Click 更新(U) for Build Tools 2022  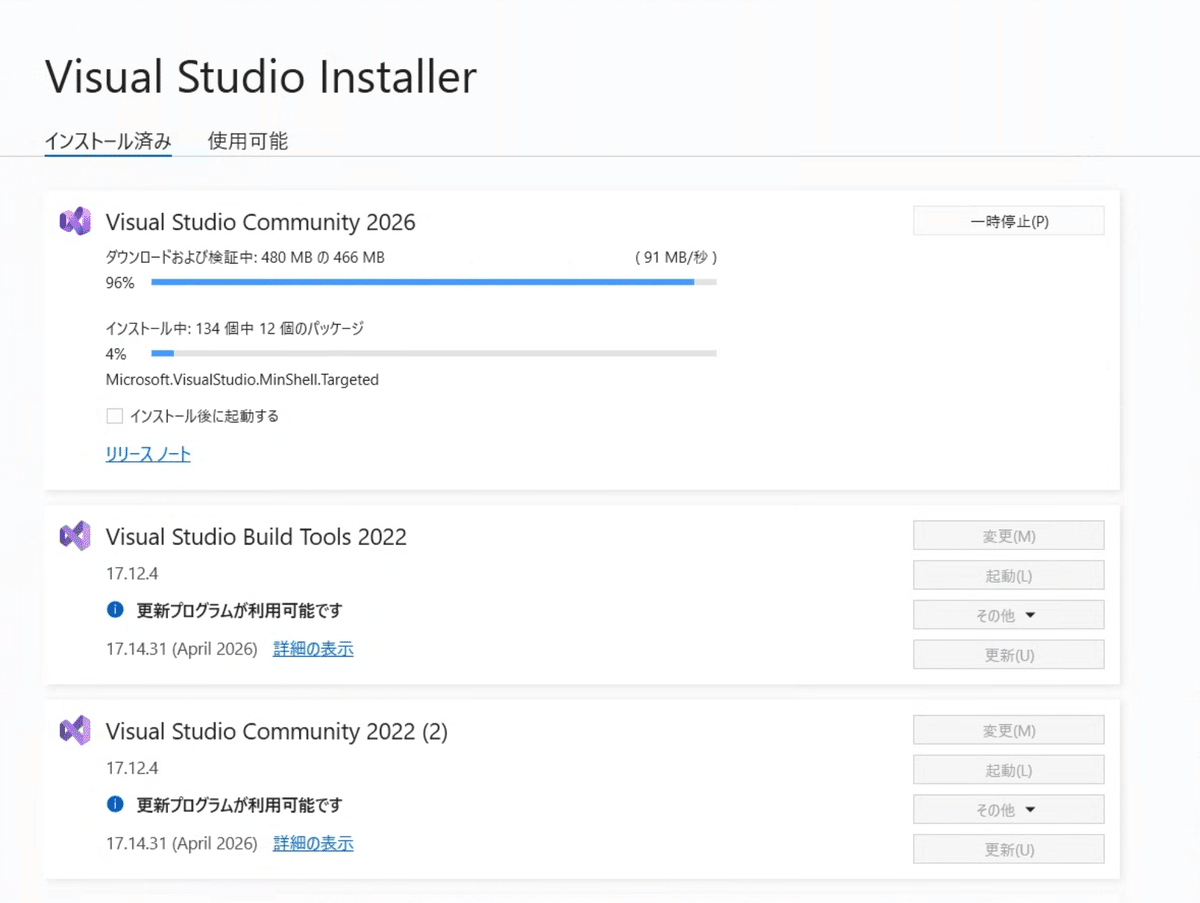pyautogui.click(x=1008, y=655)
